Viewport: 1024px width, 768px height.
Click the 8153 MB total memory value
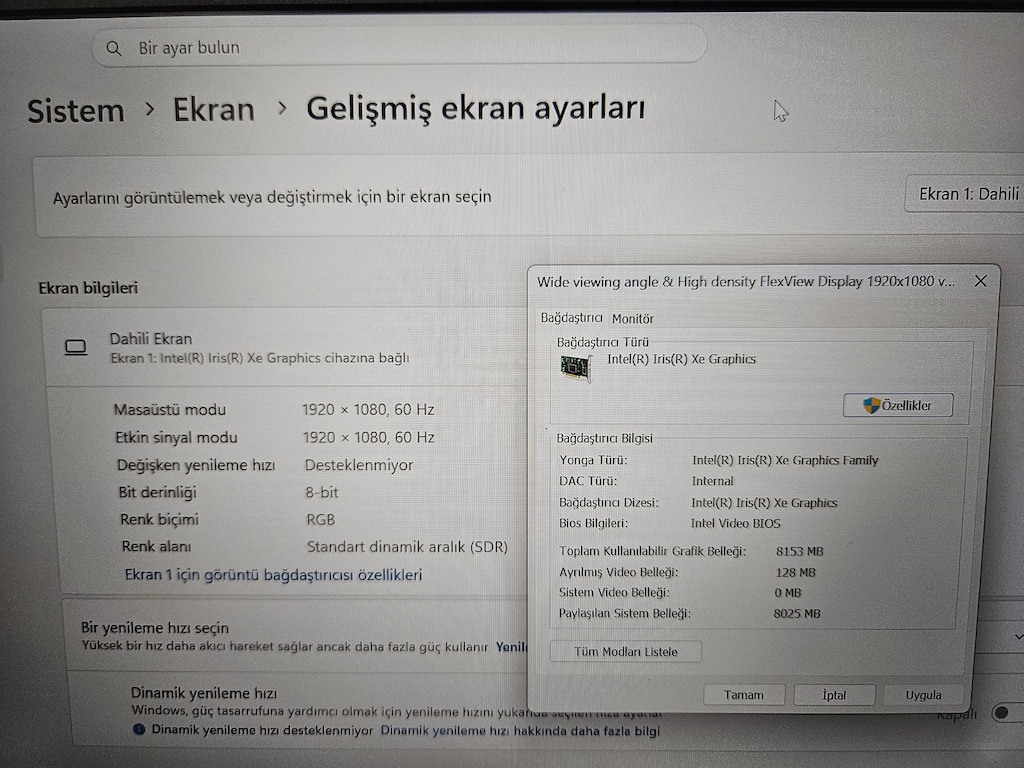799,551
